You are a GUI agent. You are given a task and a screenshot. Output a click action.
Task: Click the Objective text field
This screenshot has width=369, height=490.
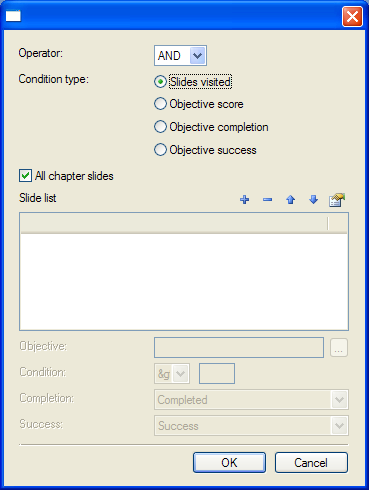coord(239,347)
